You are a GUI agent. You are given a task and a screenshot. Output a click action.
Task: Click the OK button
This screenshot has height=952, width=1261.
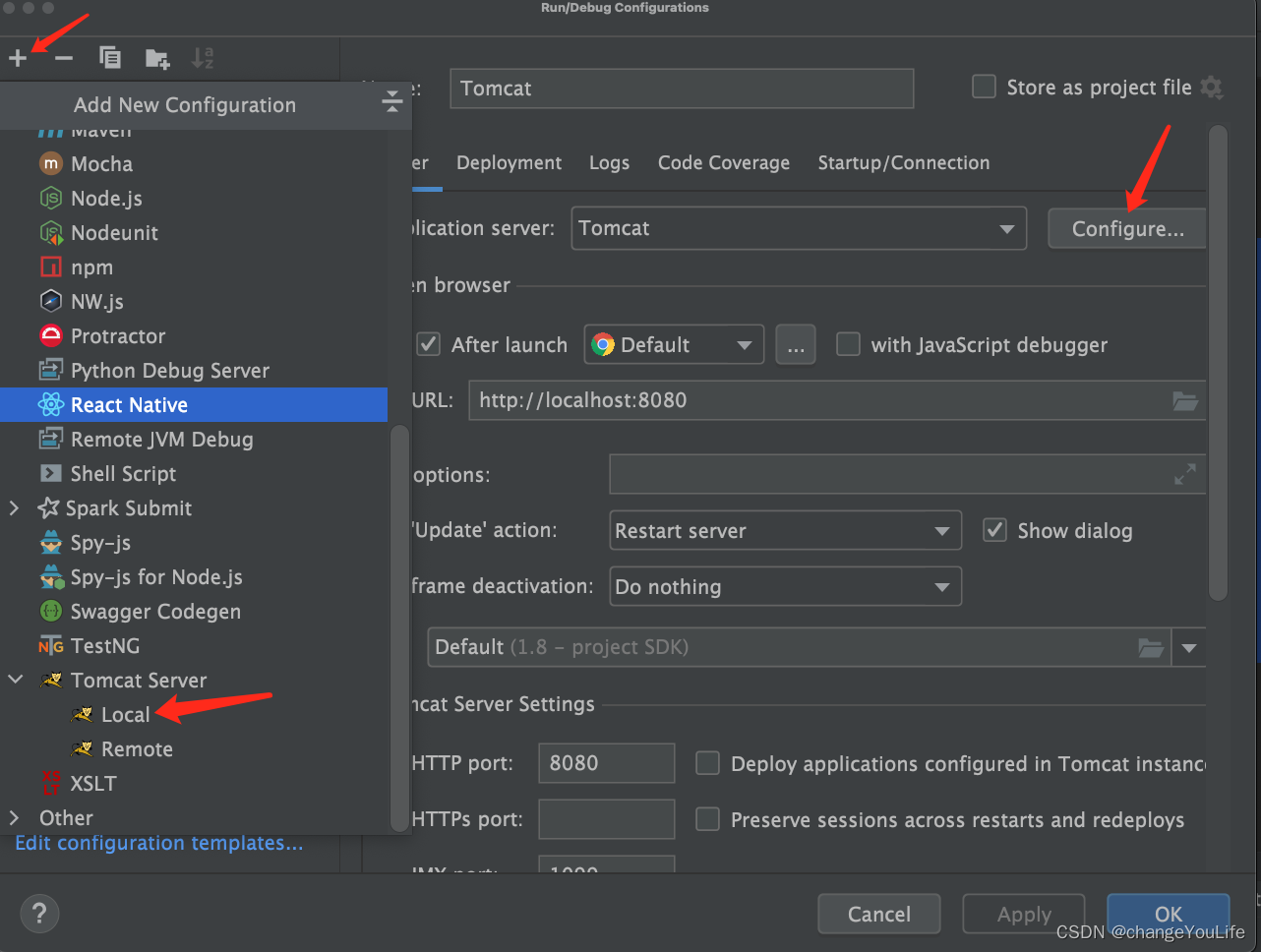pyautogui.click(x=1169, y=914)
